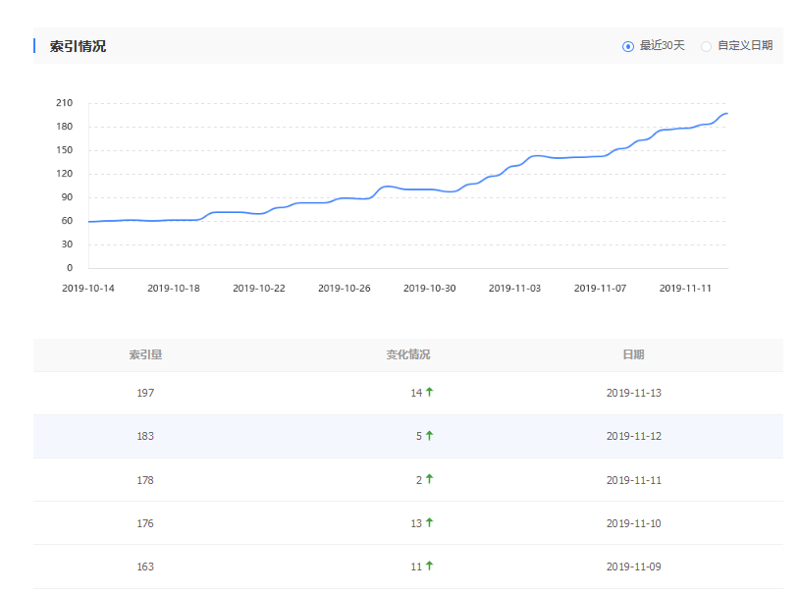The image size is (799, 594).
Task: Click green up arrow in 2019-11-12 row
Action: pos(429,436)
